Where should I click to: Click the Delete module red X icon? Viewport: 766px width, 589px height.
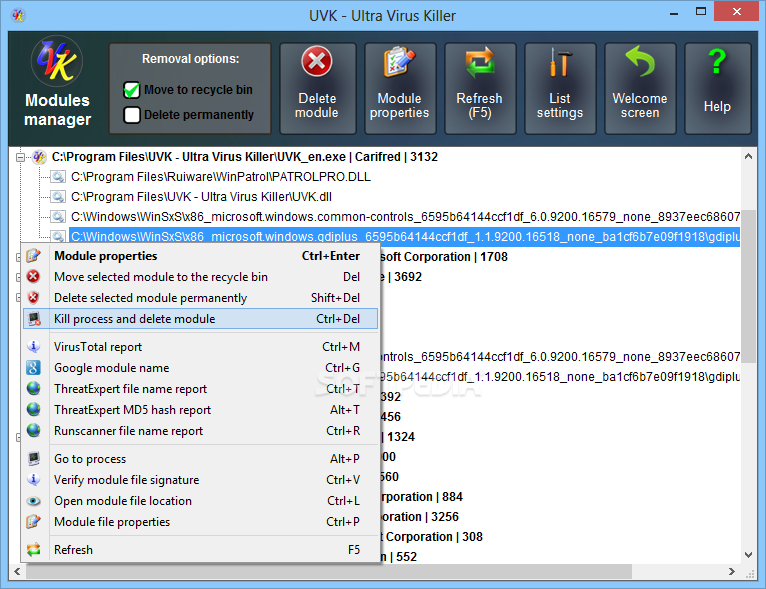tap(317, 62)
